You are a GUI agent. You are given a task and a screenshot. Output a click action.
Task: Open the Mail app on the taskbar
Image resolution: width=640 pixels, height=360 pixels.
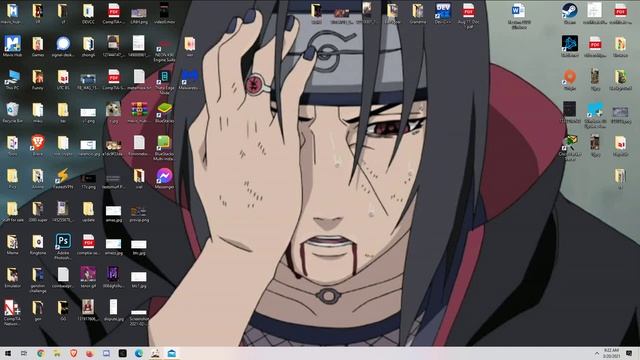171,353
